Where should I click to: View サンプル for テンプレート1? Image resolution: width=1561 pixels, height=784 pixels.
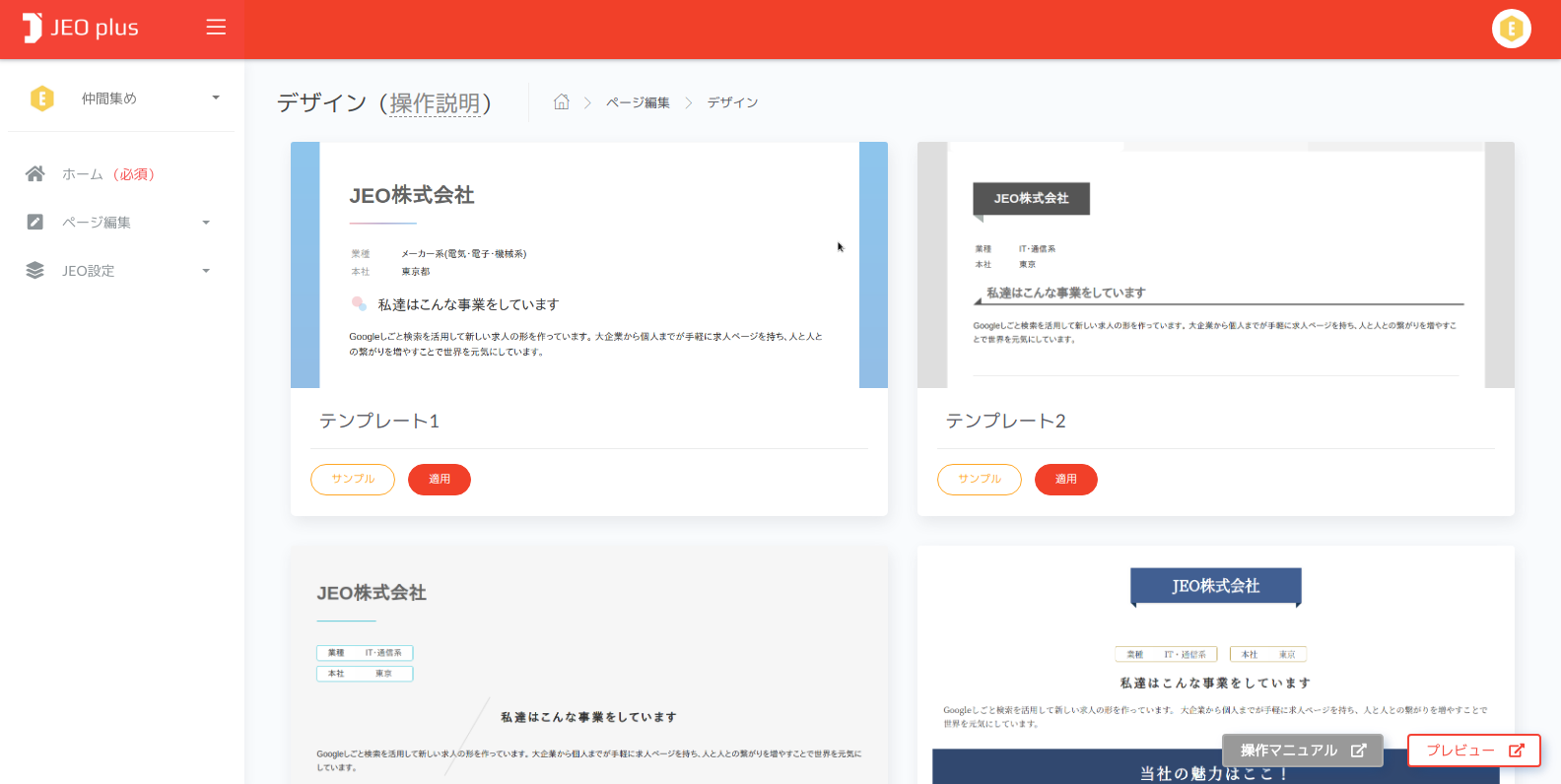(353, 480)
